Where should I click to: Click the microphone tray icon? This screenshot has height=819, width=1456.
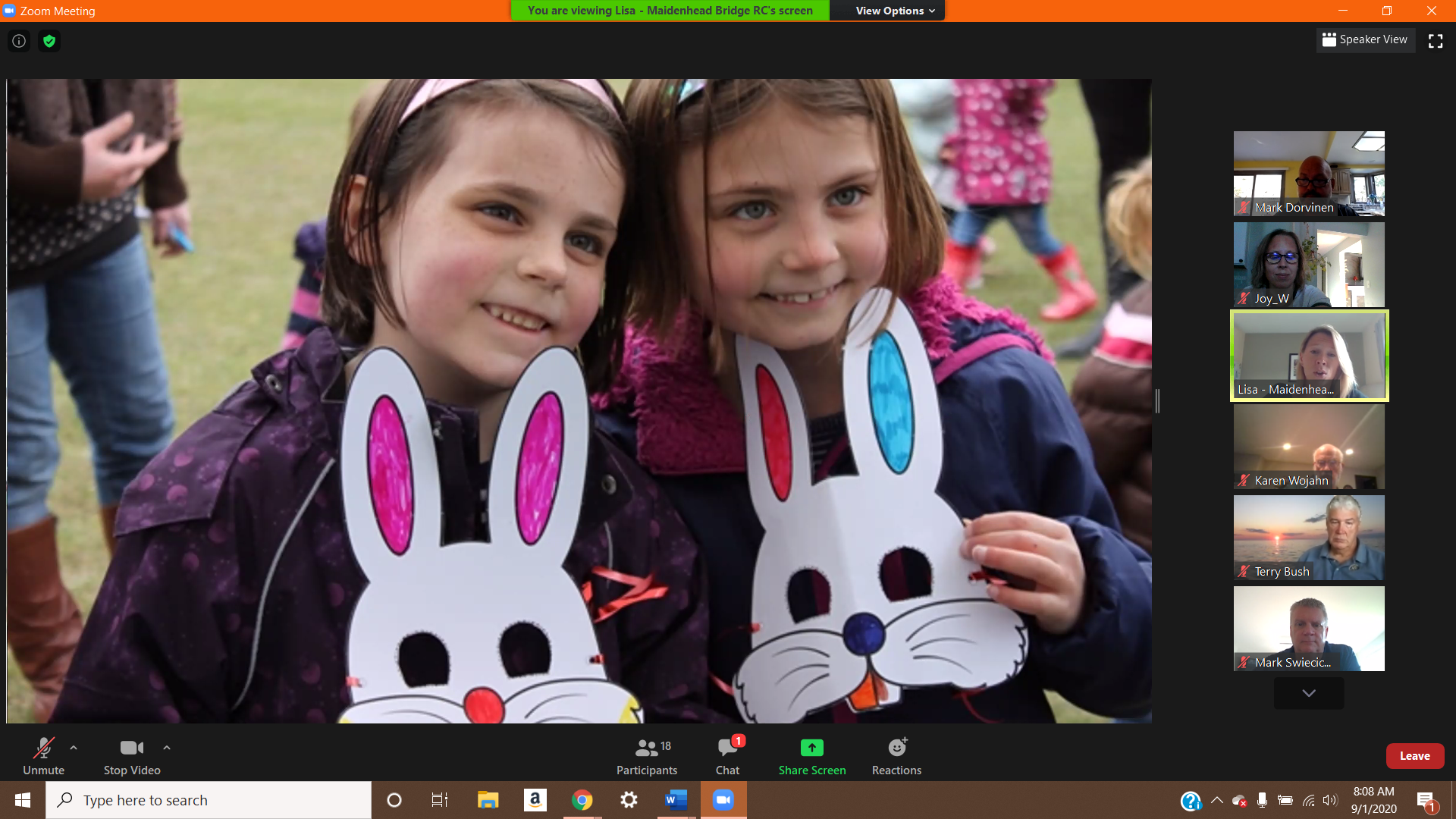(1262, 800)
